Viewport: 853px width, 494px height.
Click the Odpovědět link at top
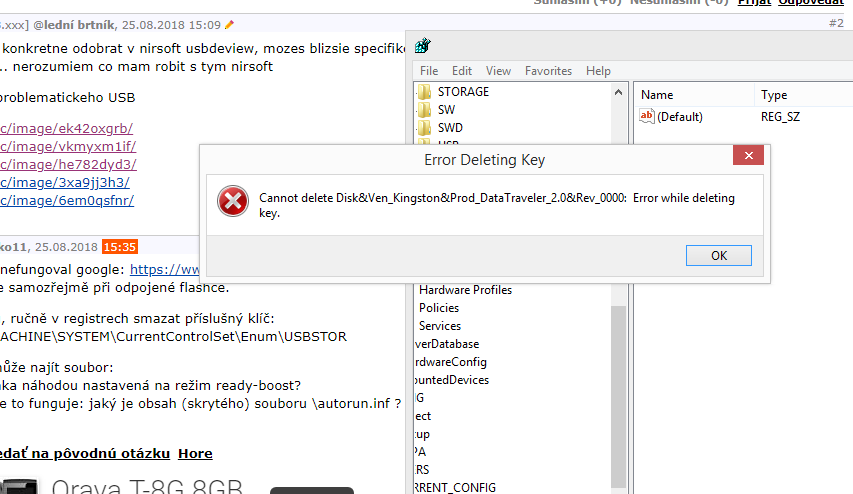pos(811,3)
